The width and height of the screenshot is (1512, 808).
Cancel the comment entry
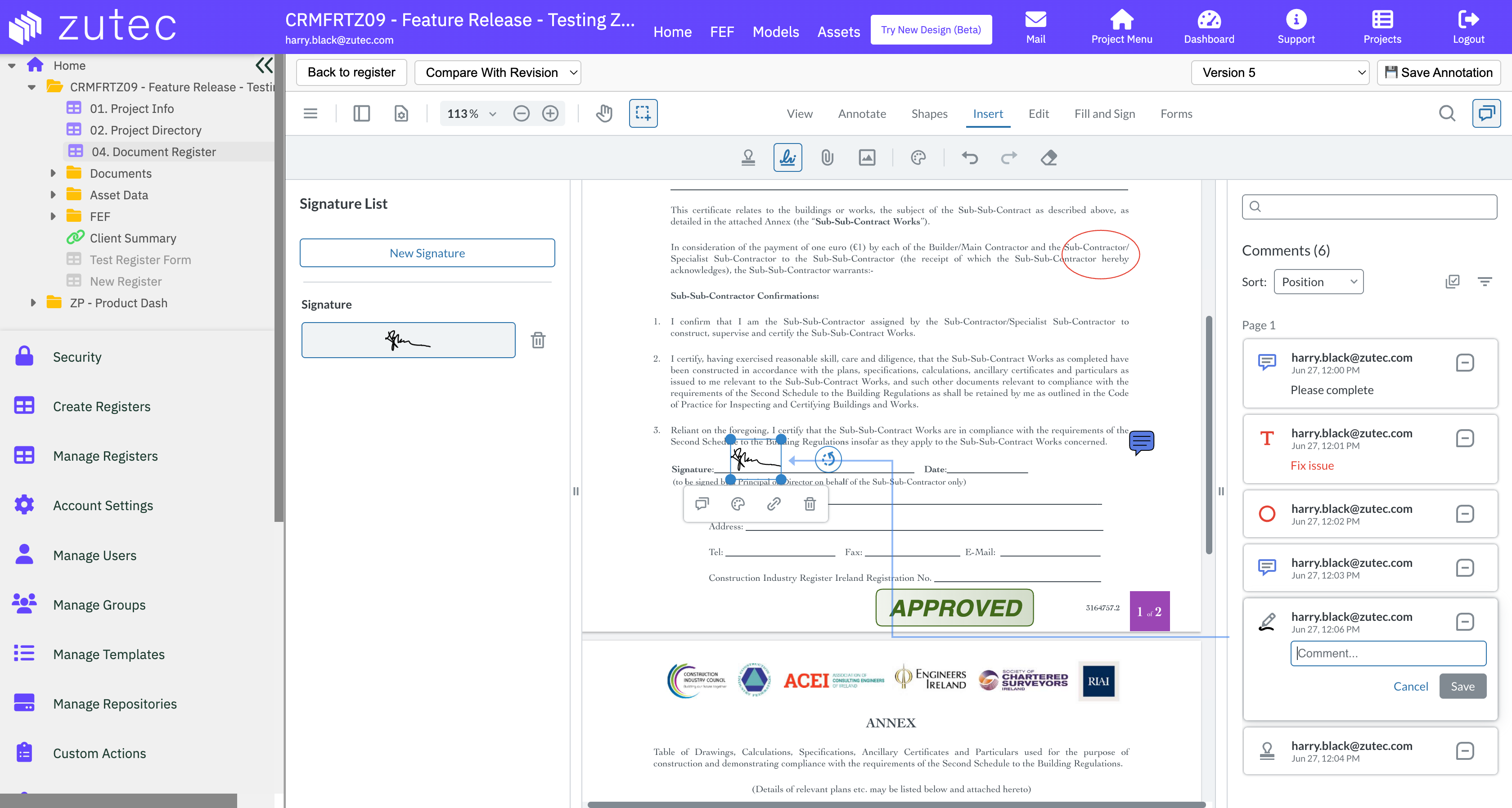(1410, 686)
